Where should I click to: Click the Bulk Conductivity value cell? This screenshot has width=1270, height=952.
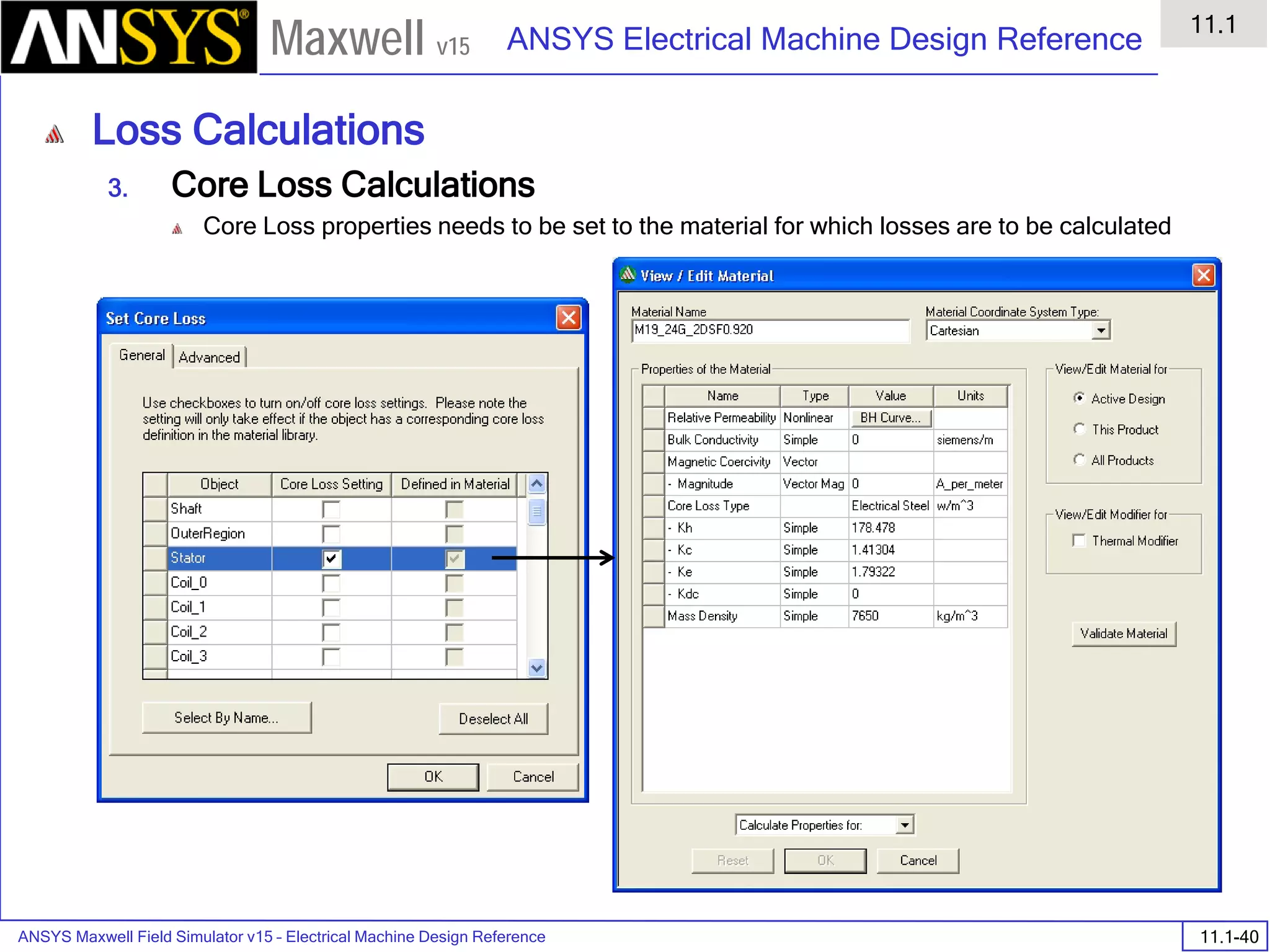point(890,440)
